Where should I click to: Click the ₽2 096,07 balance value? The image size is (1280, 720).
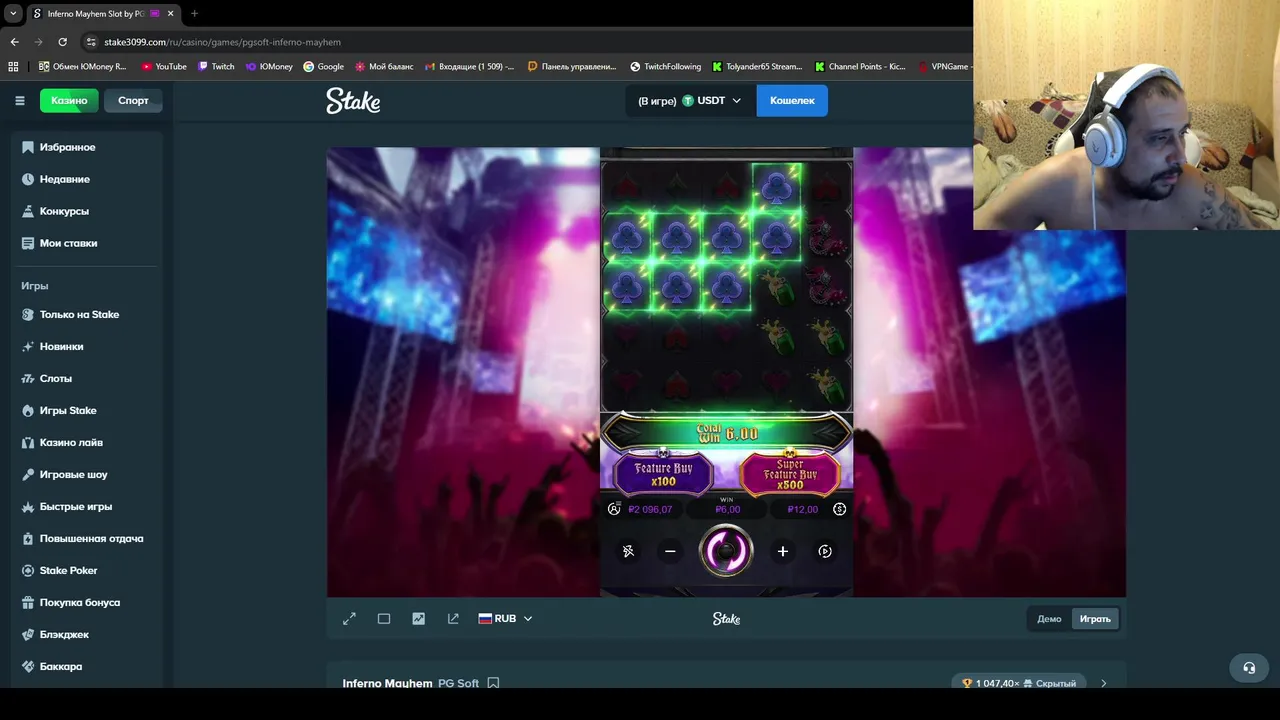tap(650, 509)
